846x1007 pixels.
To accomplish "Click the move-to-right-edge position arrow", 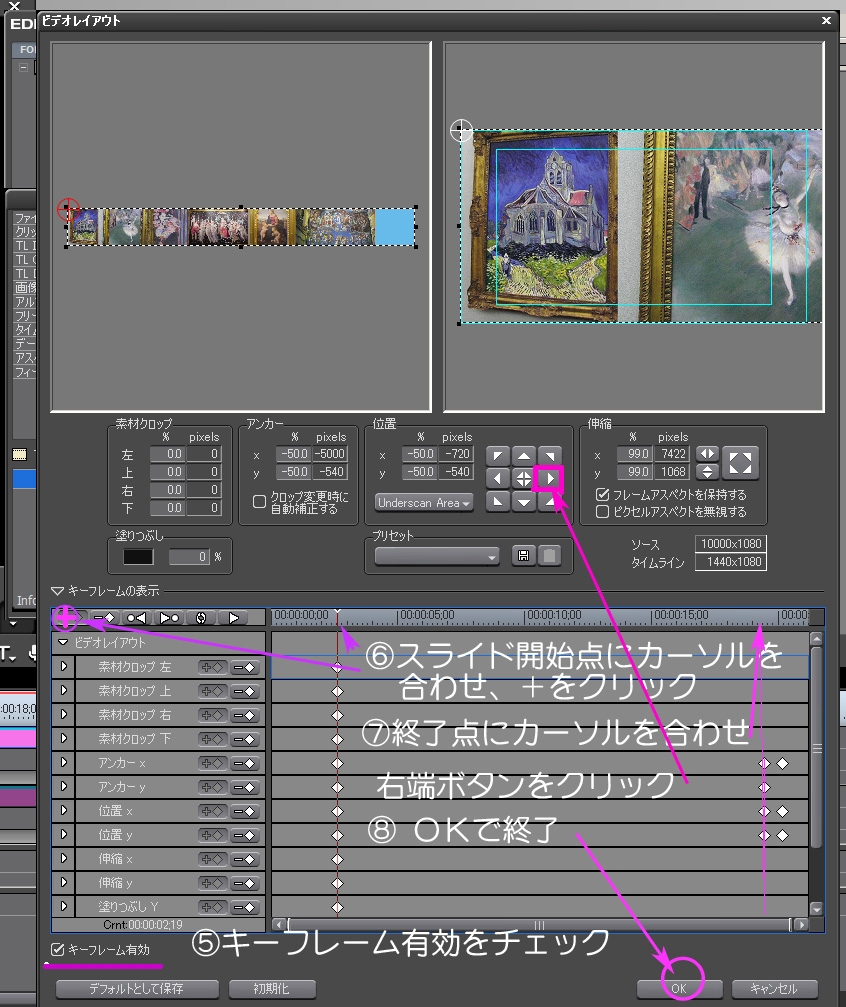I will pyautogui.click(x=549, y=479).
